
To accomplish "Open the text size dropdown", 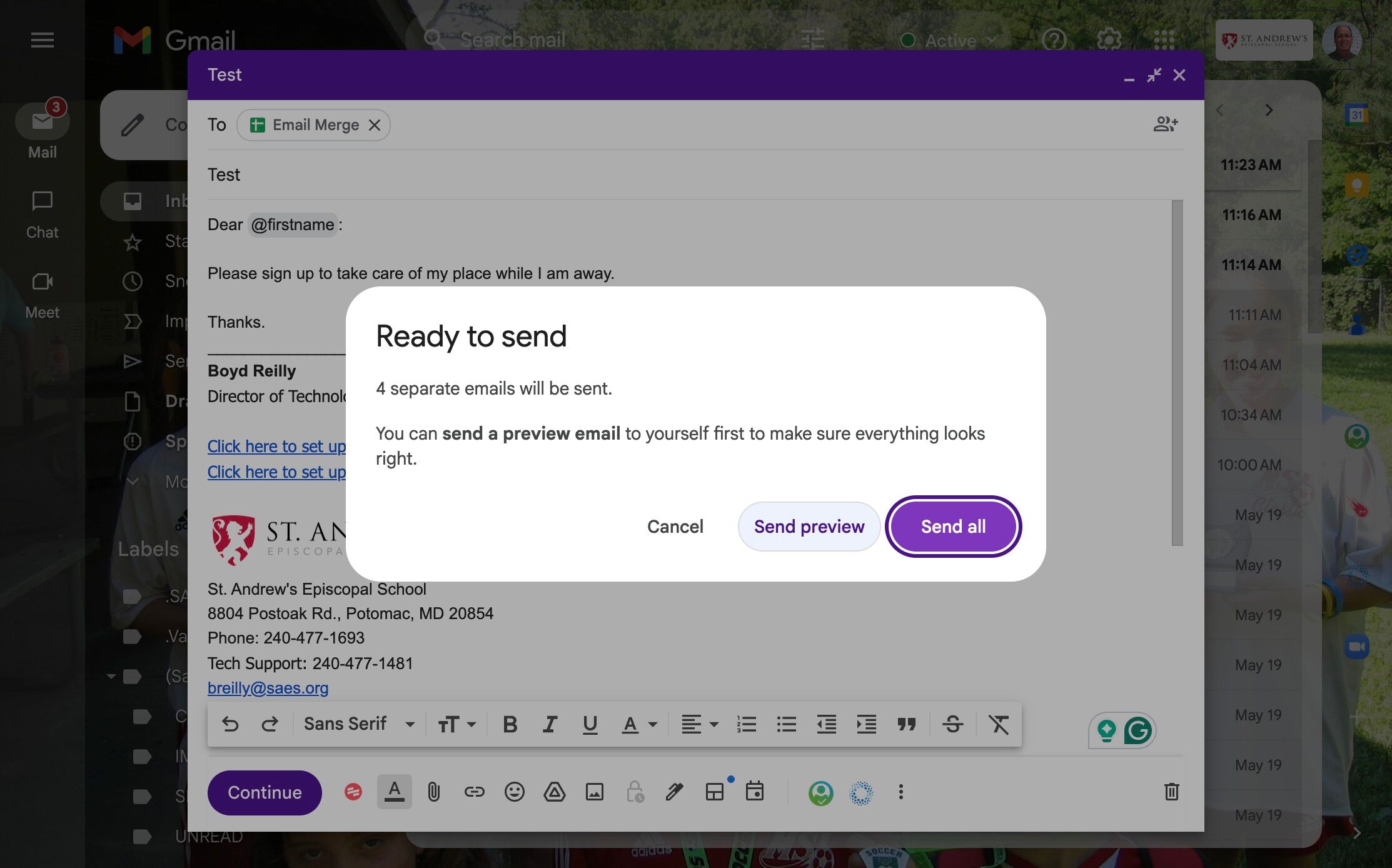I will point(456,724).
